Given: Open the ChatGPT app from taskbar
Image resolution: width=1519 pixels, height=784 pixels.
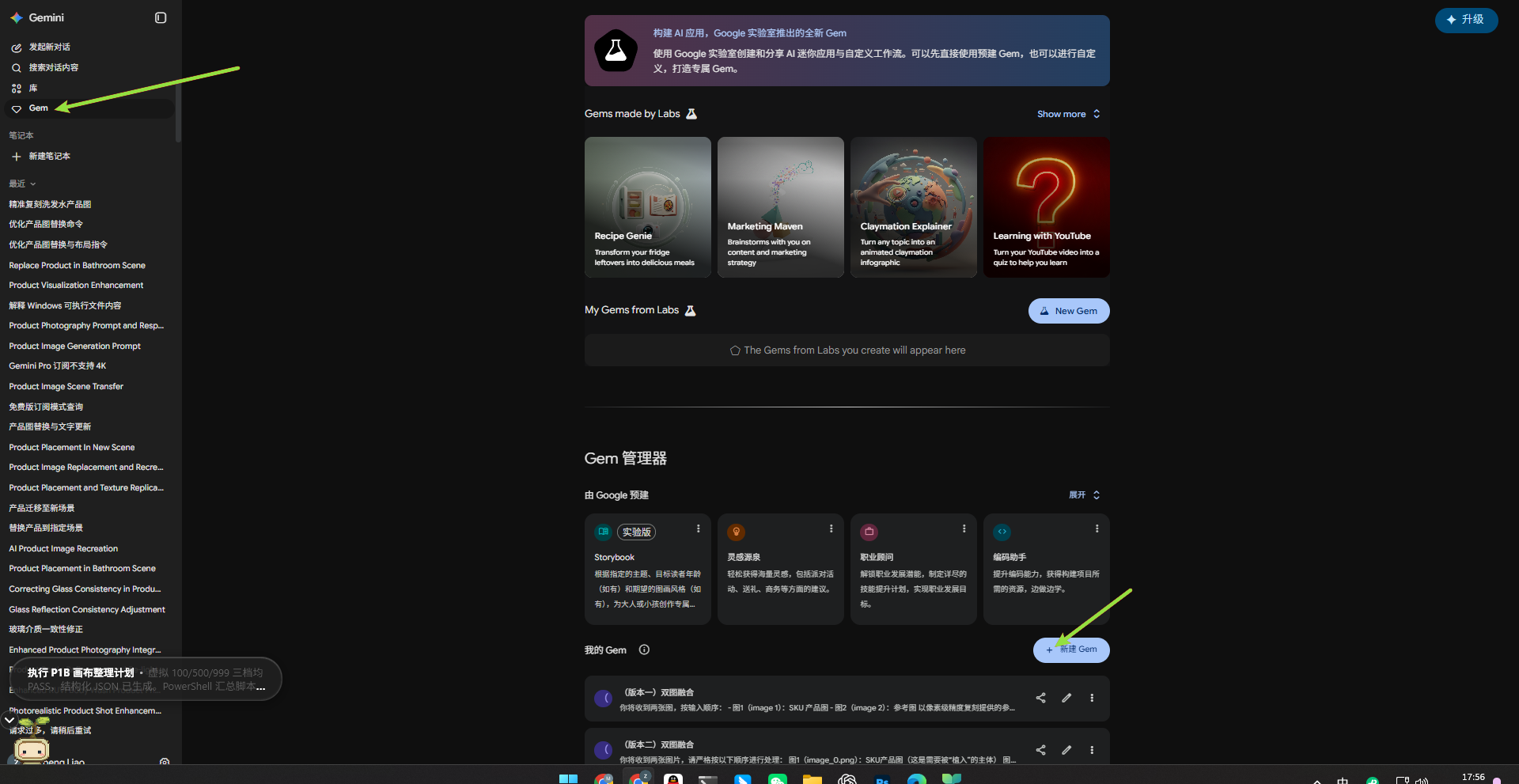Looking at the screenshot, I should (847, 778).
